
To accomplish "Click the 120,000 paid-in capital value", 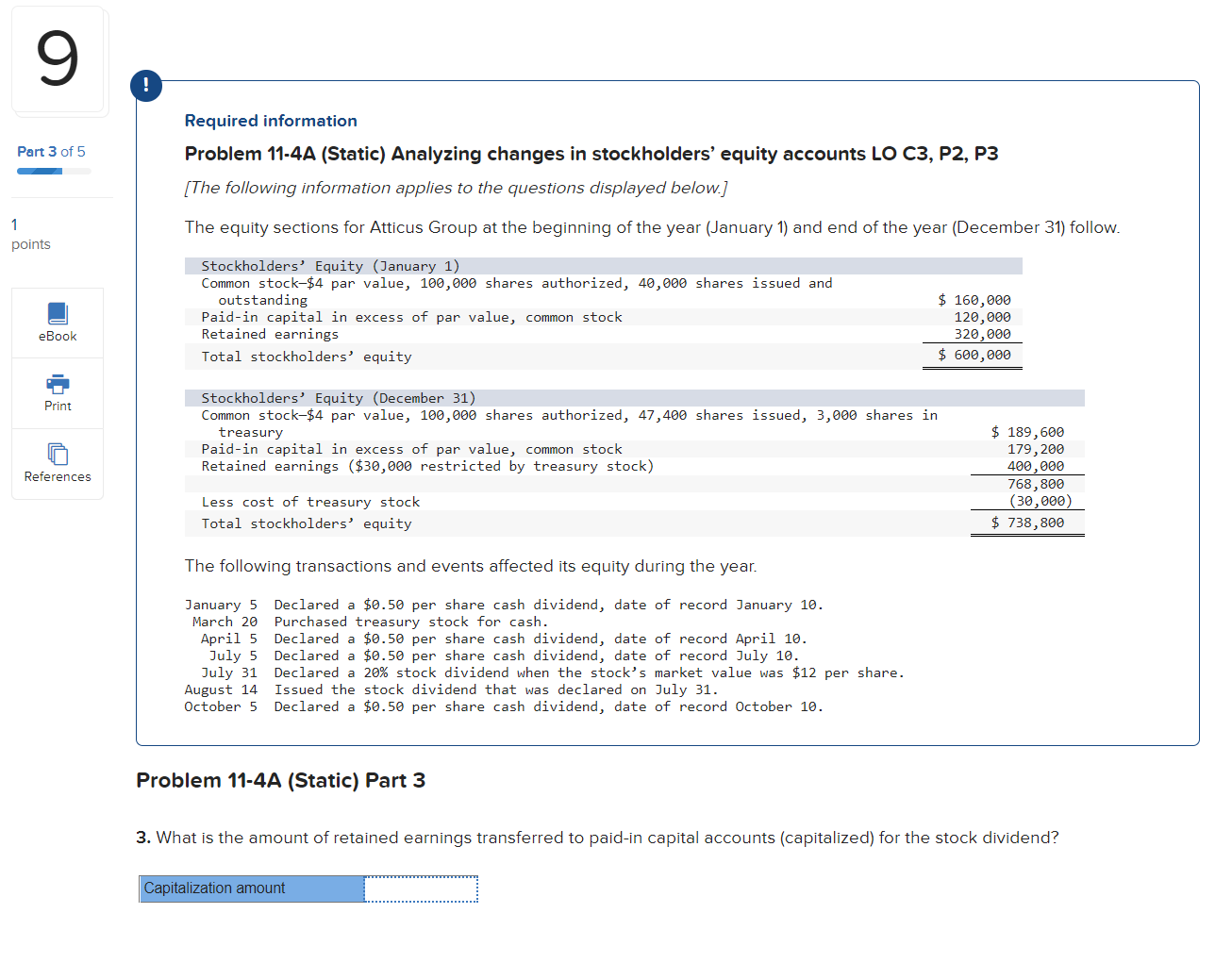I will 982,317.
